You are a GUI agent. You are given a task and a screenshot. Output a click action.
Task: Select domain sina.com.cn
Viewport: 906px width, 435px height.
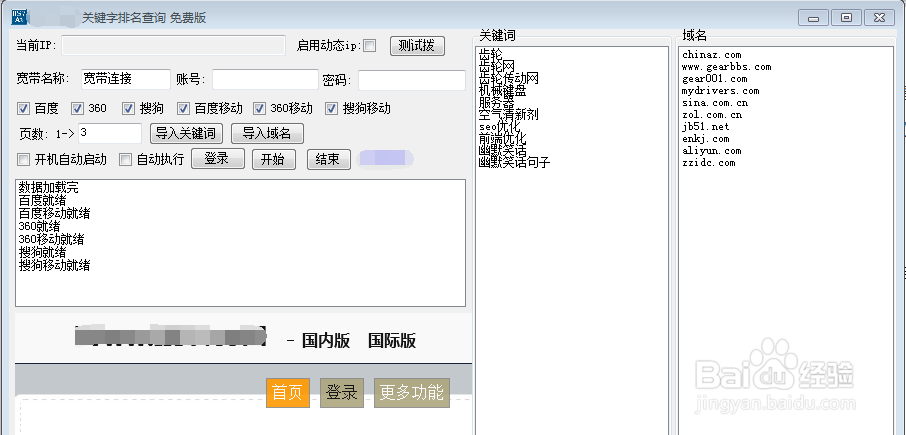(715, 103)
